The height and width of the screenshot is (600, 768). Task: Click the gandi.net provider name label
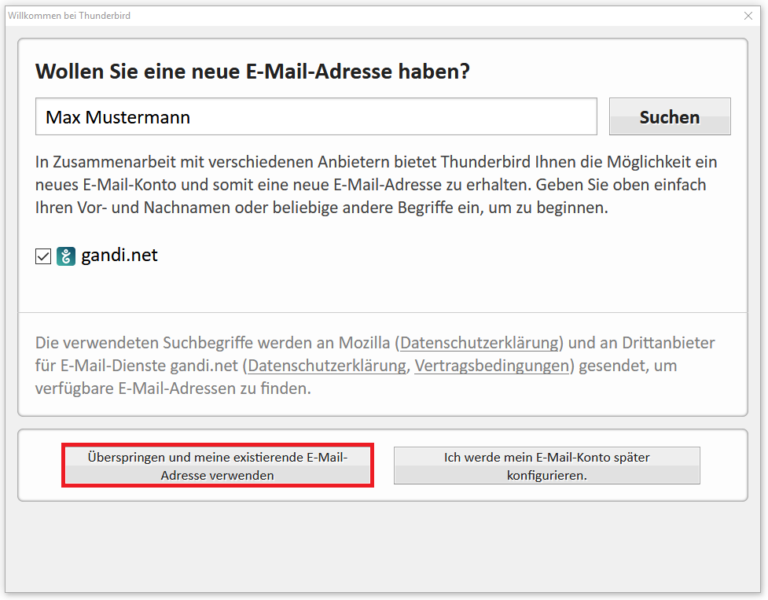(x=119, y=256)
